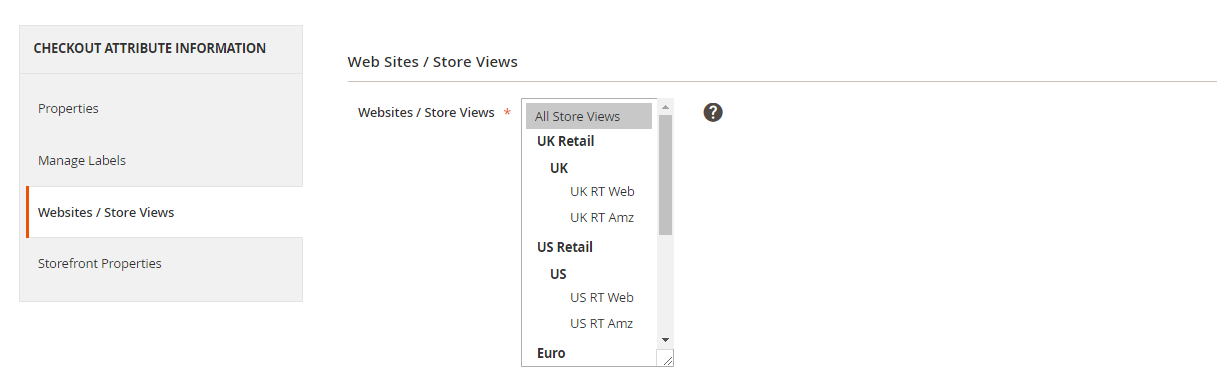This screenshot has width=1222, height=371.
Task: Open the Manage Labels tab
Action: [161, 160]
